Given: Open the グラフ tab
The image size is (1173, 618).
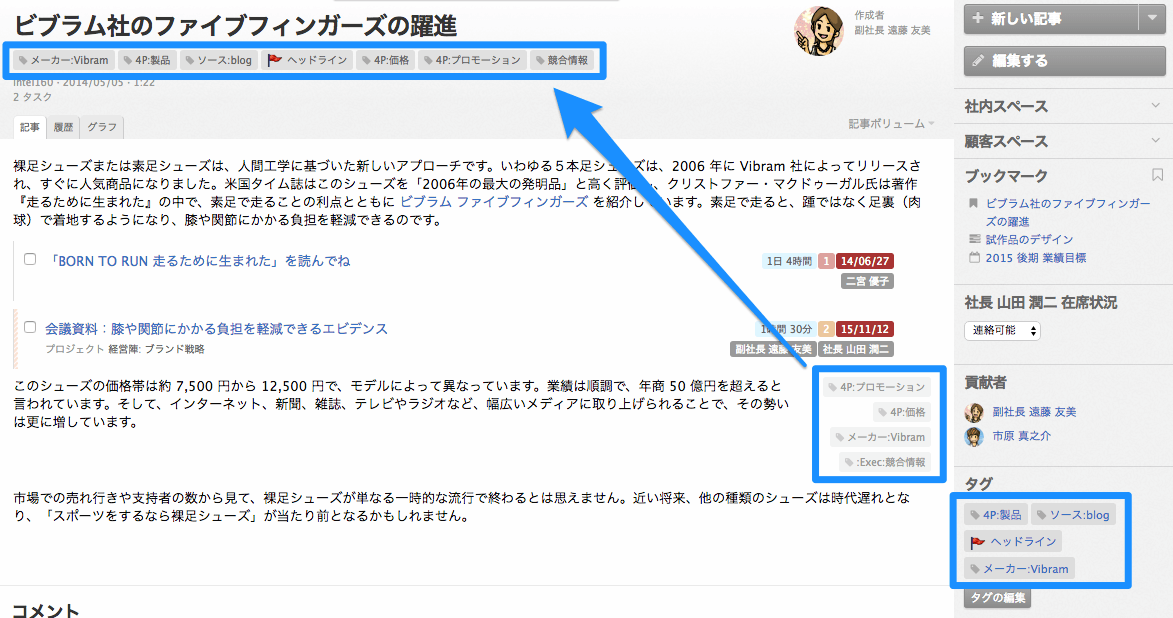Looking at the screenshot, I should [103, 127].
